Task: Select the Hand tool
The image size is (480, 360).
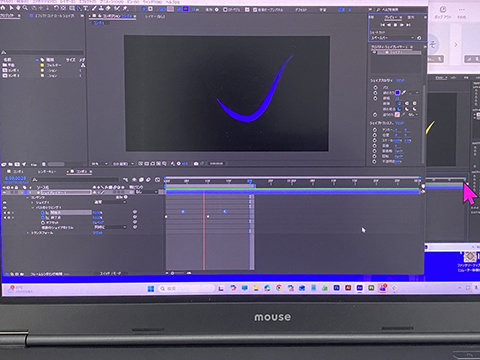Action: click(18, 8)
